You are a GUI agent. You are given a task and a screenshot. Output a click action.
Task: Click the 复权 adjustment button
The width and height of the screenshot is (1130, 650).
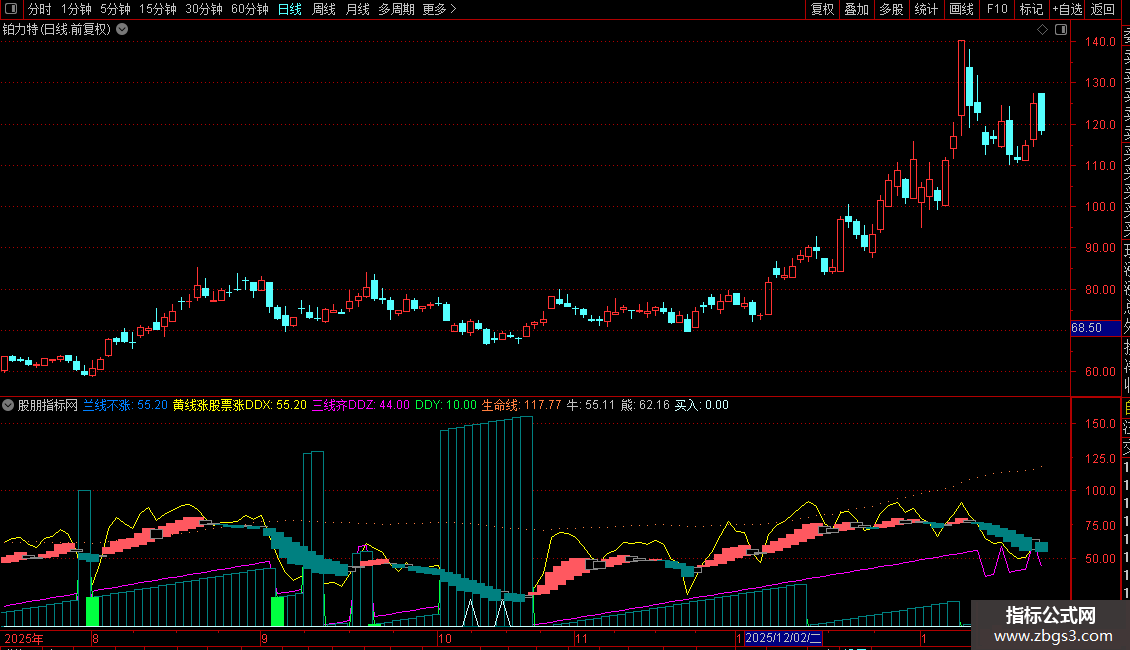point(822,9)
